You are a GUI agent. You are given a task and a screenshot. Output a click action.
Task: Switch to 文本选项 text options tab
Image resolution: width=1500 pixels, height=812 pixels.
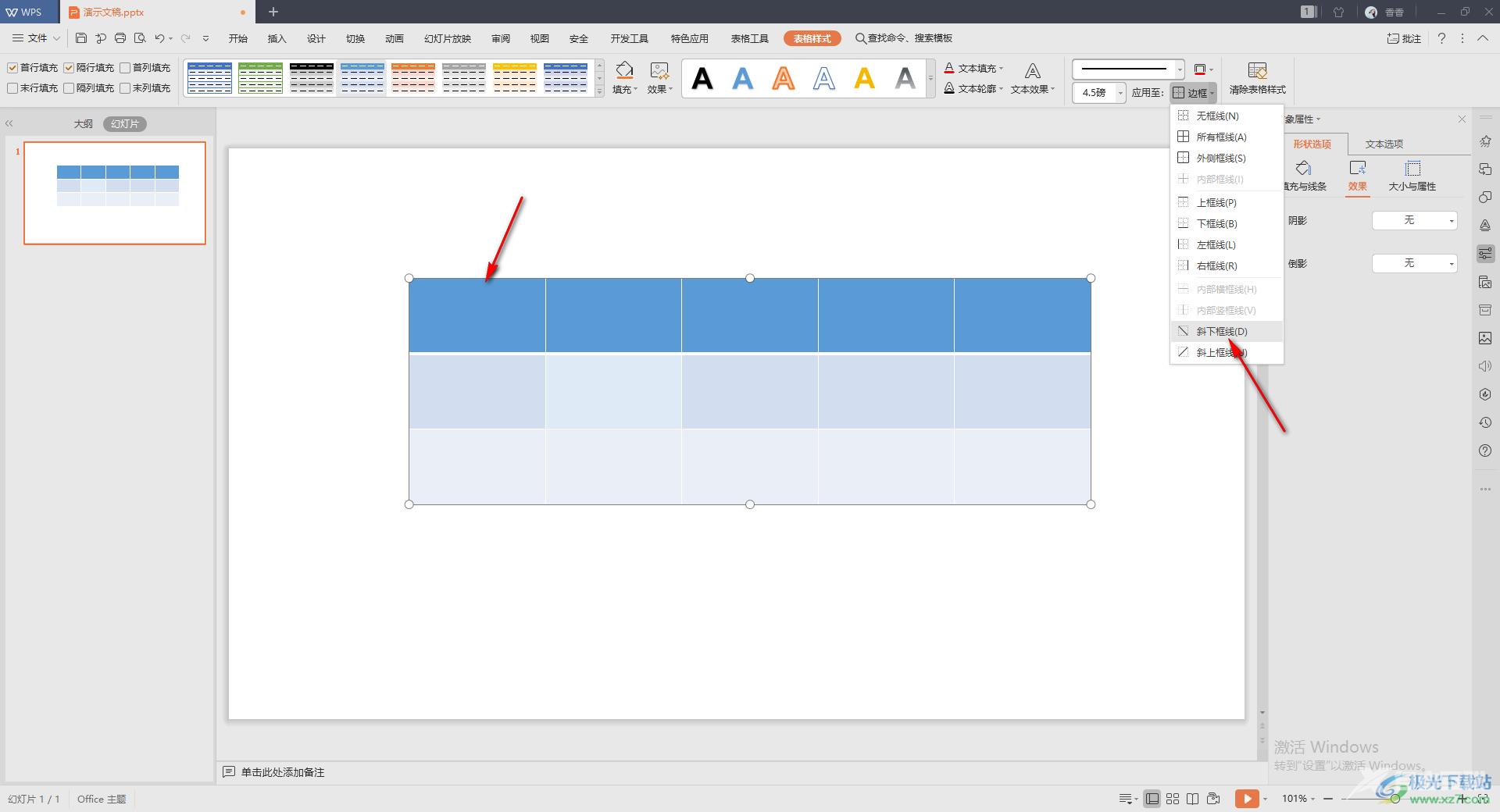pyautogui.click(x=1384, y=144)
